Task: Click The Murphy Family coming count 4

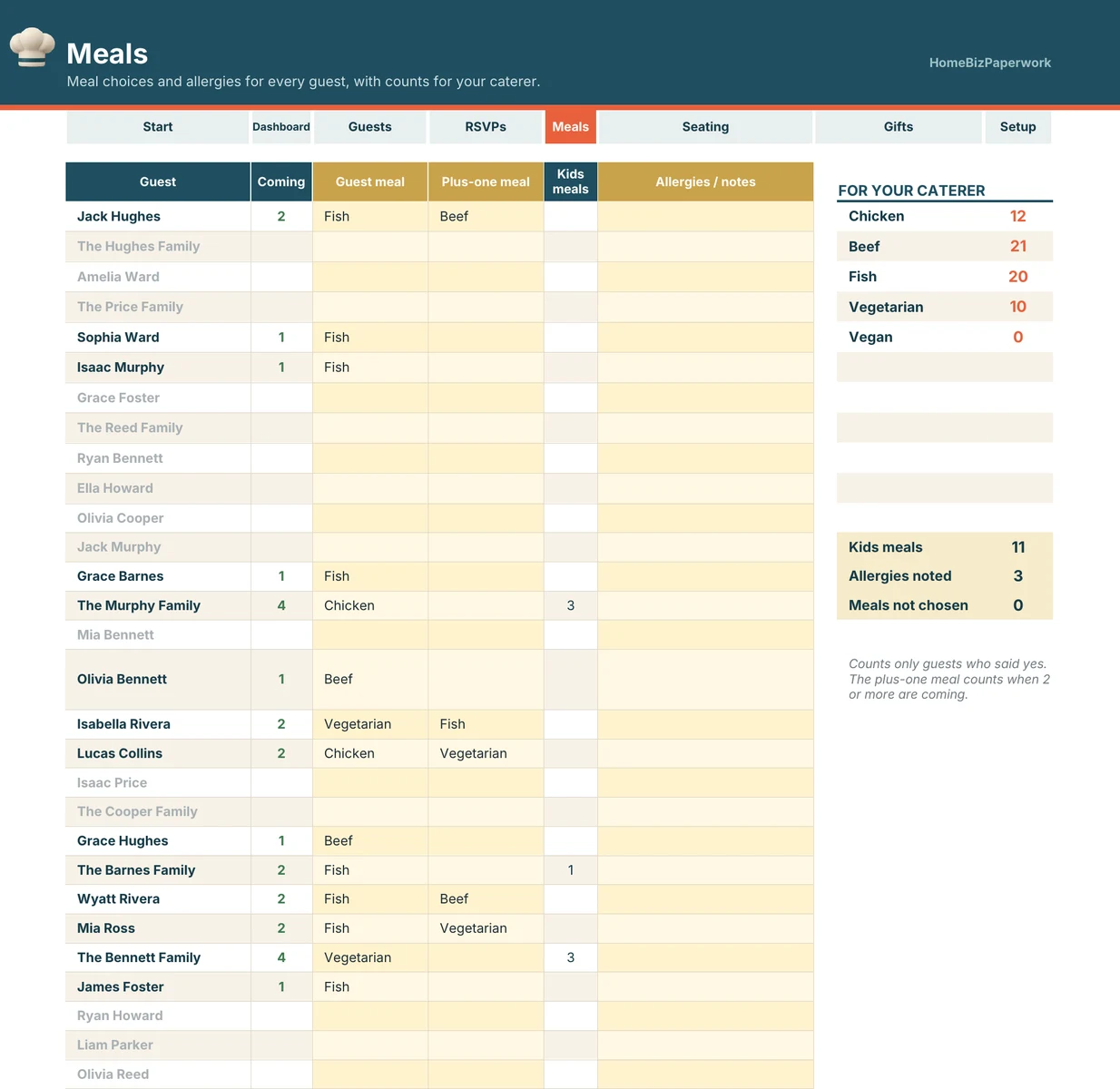Action: tap(281, 605)
